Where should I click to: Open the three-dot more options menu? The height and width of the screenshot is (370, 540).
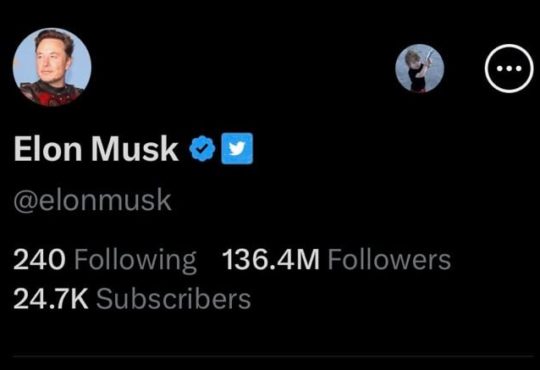509,68
